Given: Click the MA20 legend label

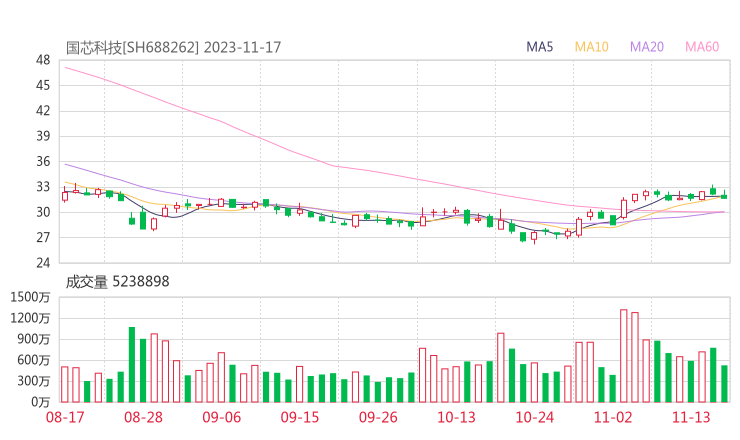Looking at the screenshot, I should pos(647,47).
